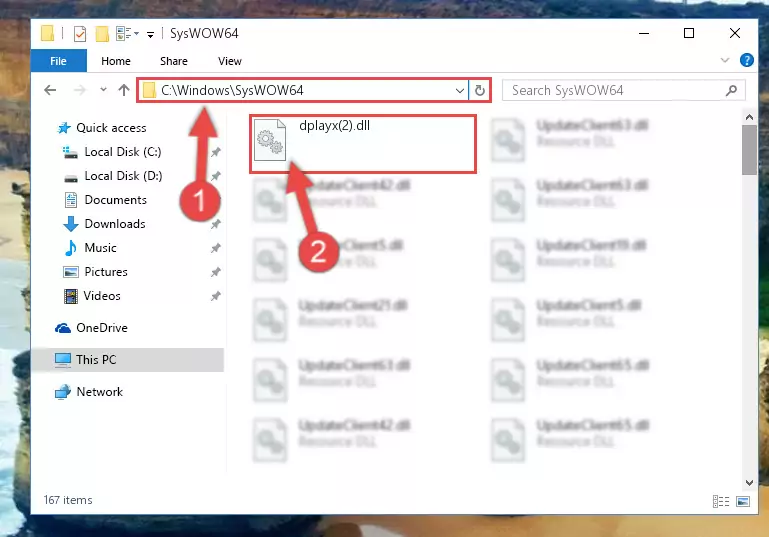Open Local Disk (C:) in sidebar
Image resolution: width=769 pixels, height=537 pixels.
pos(123,152)
